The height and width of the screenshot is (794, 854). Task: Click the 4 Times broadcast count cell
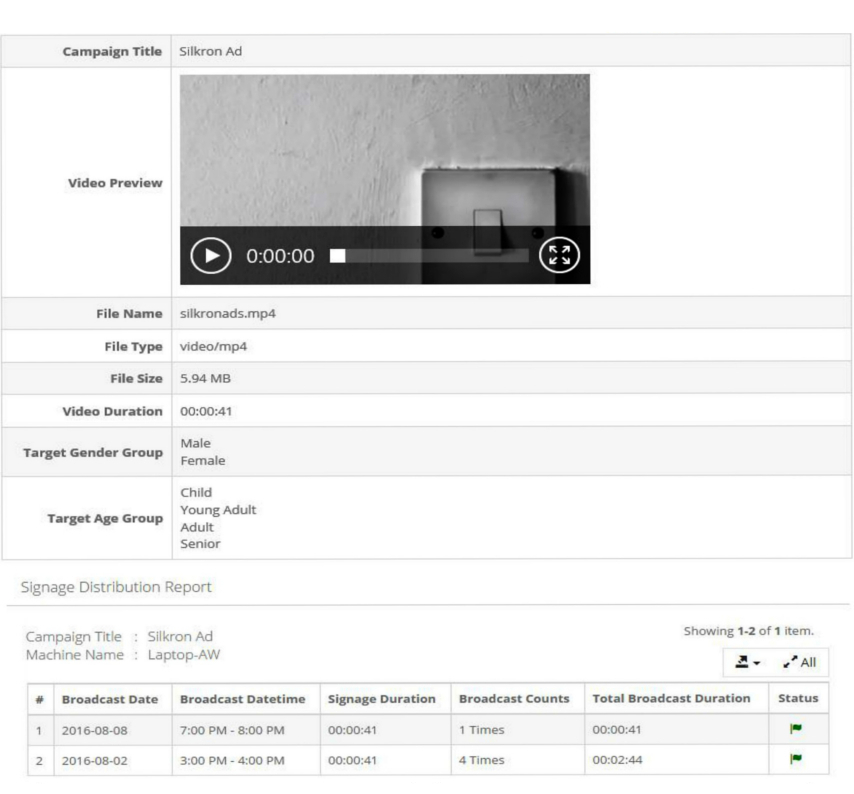(x=481, y=760)
